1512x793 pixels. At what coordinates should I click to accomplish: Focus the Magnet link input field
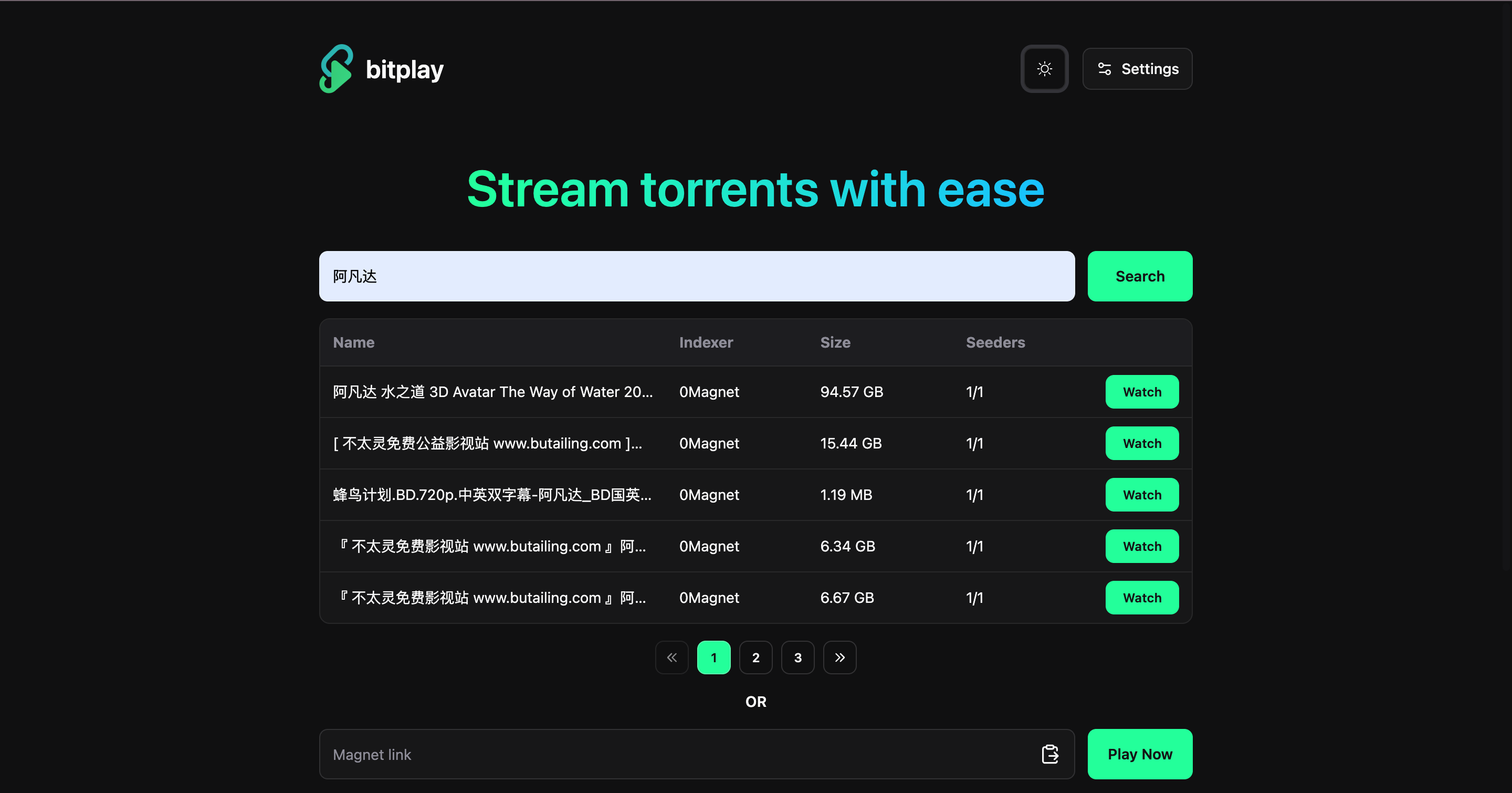pos(675,754)
